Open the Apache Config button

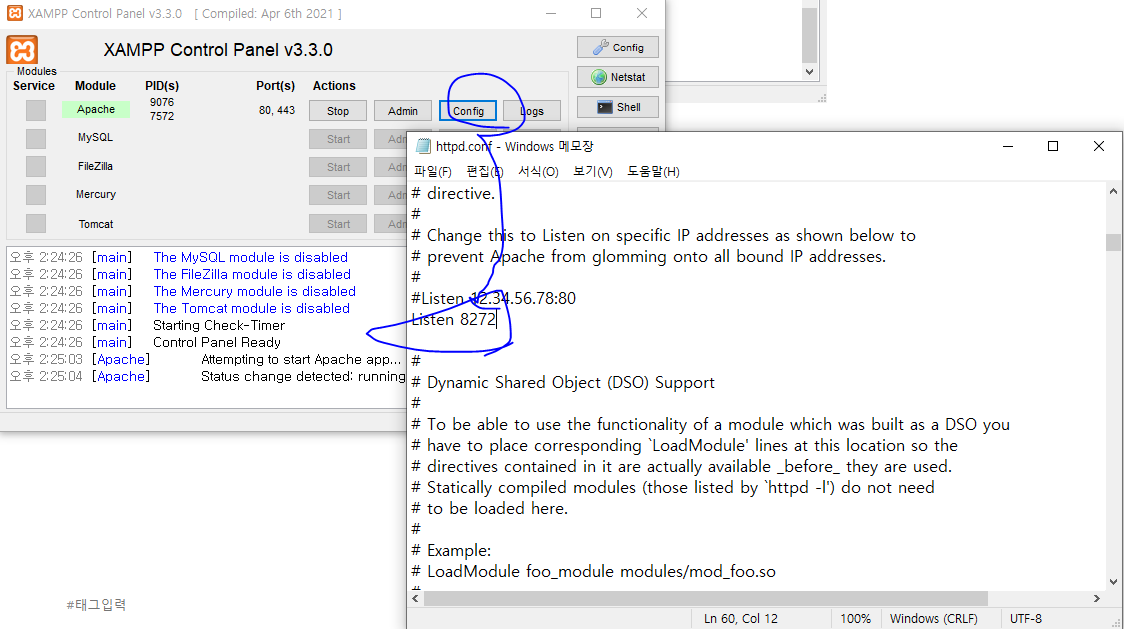click(467, 110)
